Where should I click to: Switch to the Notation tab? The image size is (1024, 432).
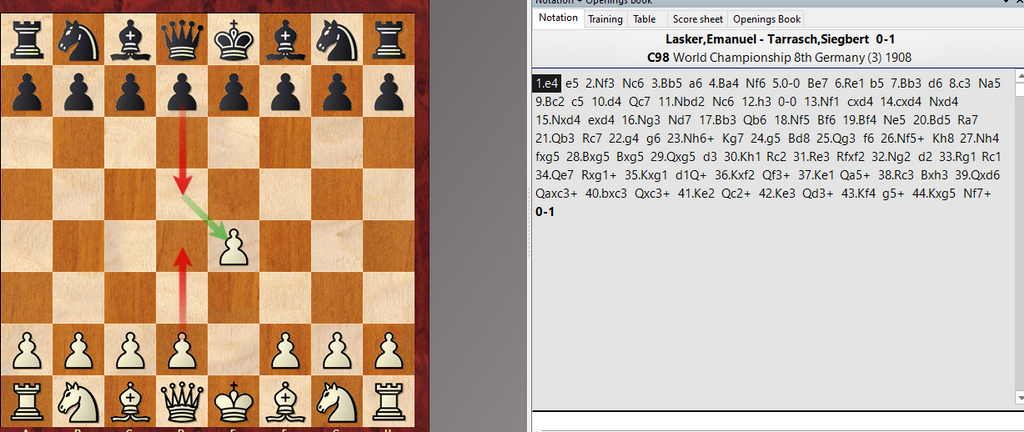(558, 18)
